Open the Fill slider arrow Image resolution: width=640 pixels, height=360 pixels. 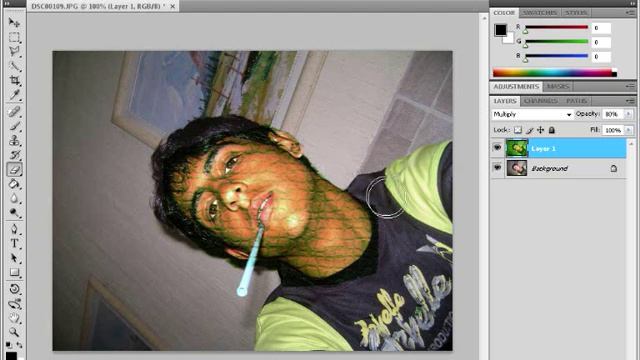point(629,130)
